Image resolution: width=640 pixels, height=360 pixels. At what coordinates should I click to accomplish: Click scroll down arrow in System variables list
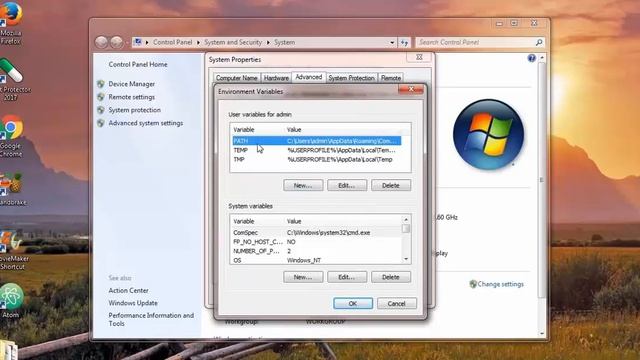[x=406, y=259]
